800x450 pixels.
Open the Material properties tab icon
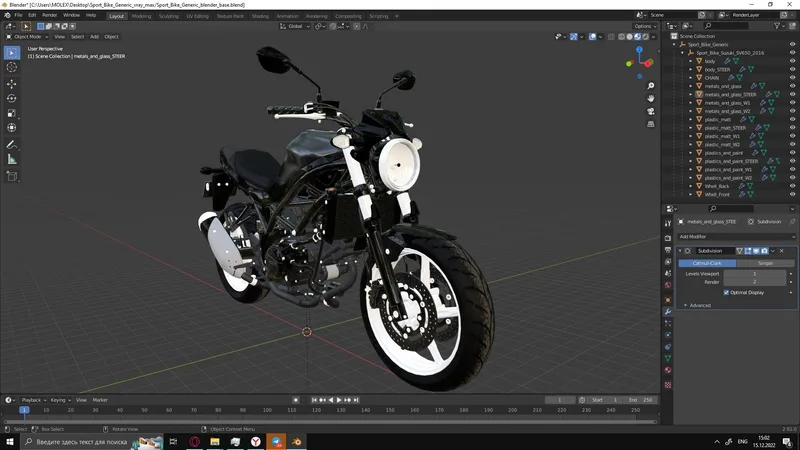click(668, 370)
